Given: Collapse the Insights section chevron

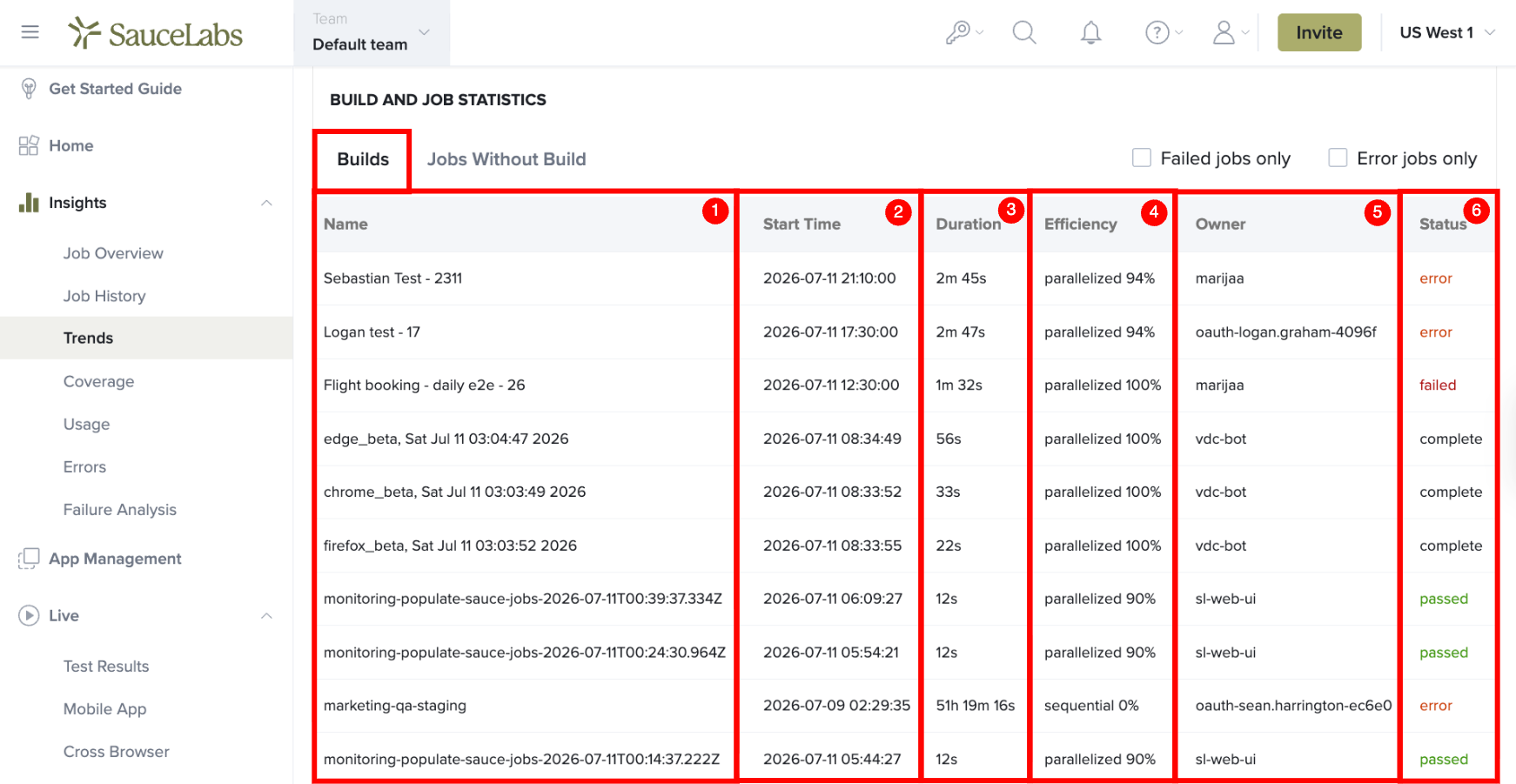Looking at the screenshot, I should point(267,203).
